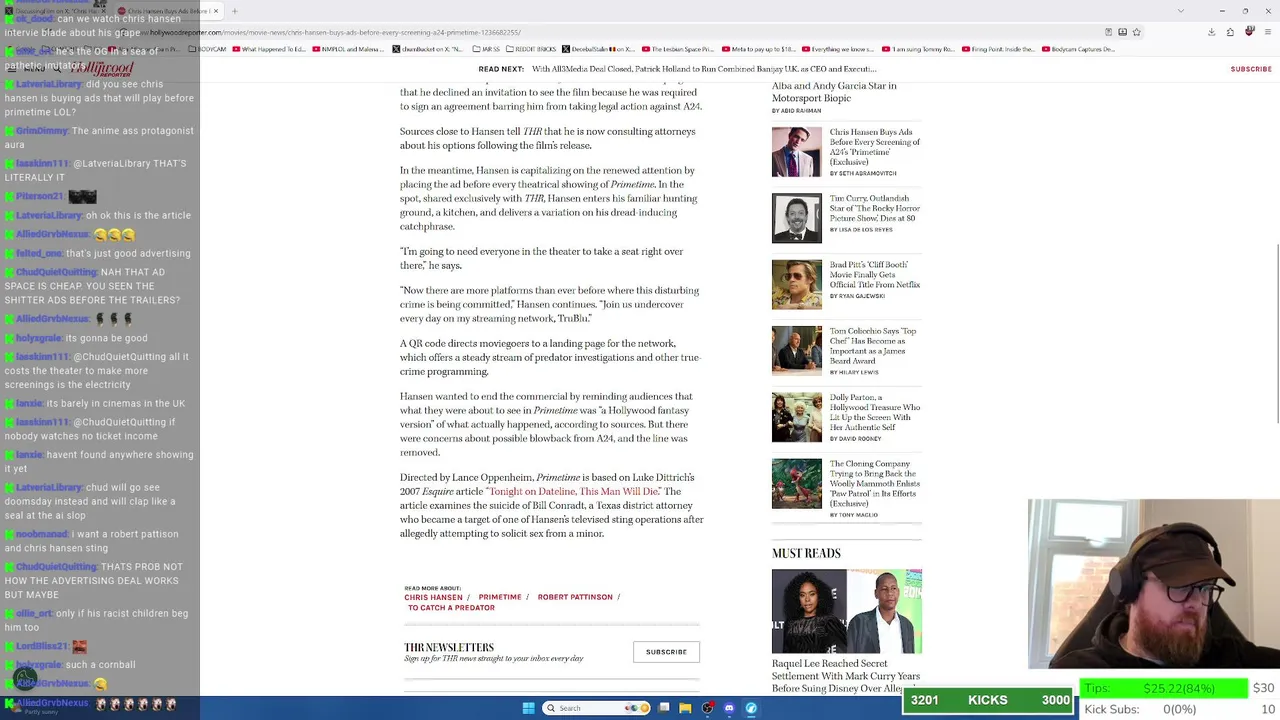The height and width of the screenshot is (720, 1280).
Task: Click the KICKS counter overlay
Action: click(x=988, y=700)
